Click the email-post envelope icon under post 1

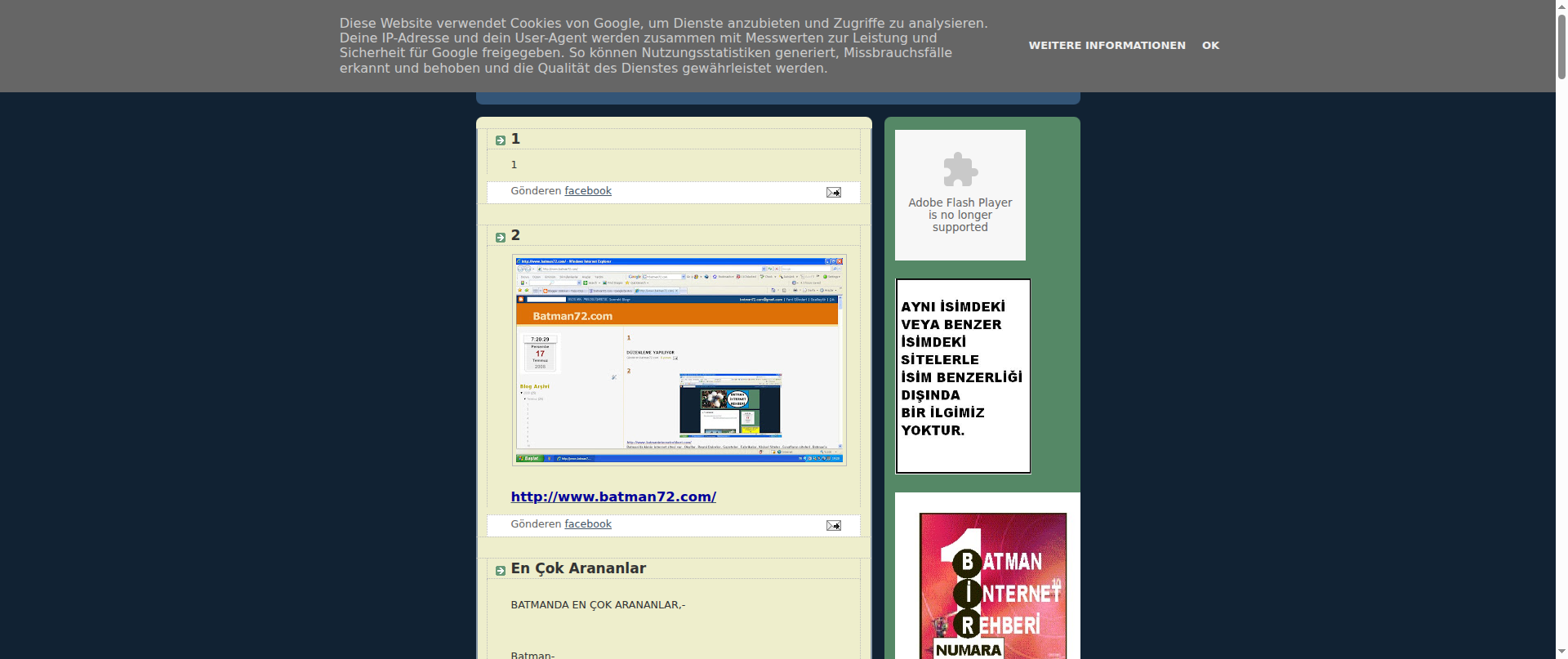[x=833, y=192]
